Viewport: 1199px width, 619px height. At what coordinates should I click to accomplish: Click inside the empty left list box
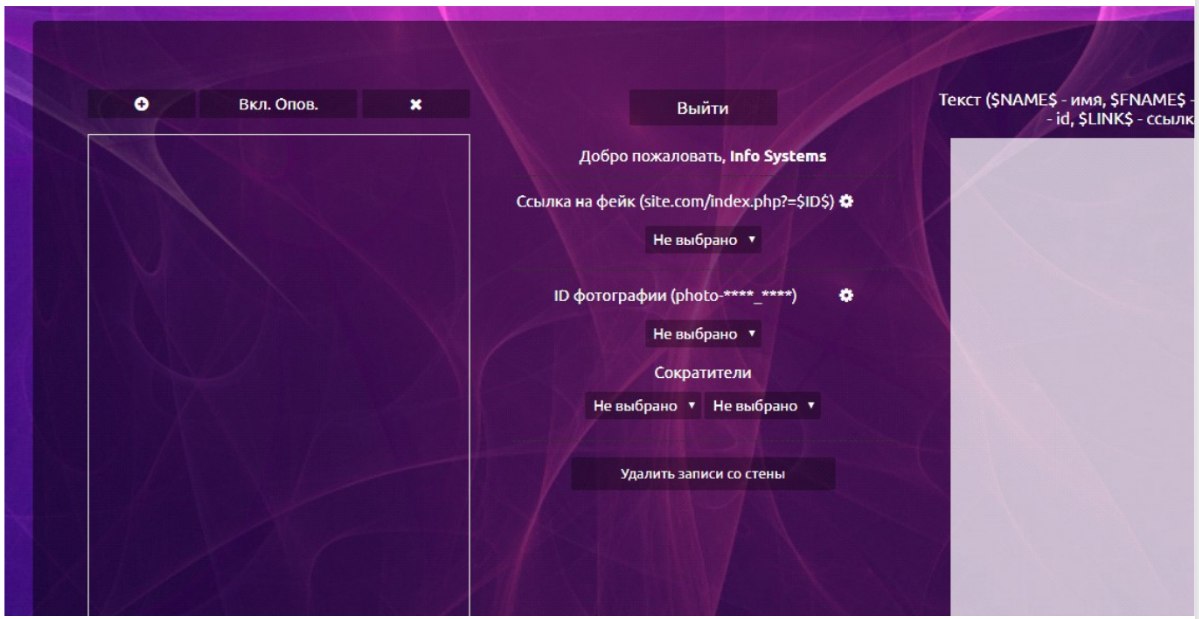point(278,370)
